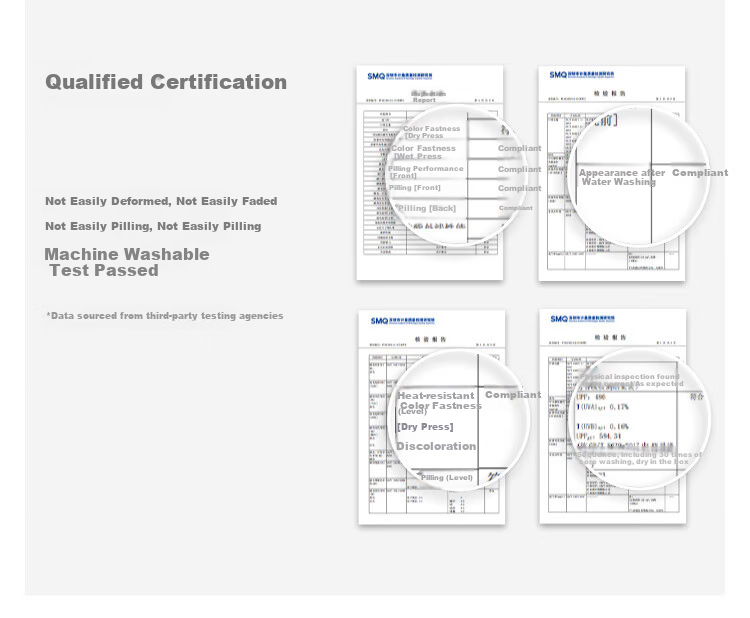Click "Color Fastness [Wet Press" label
Image resolution: width=750 pixels, height=618 pixels.
coord(423,152)
